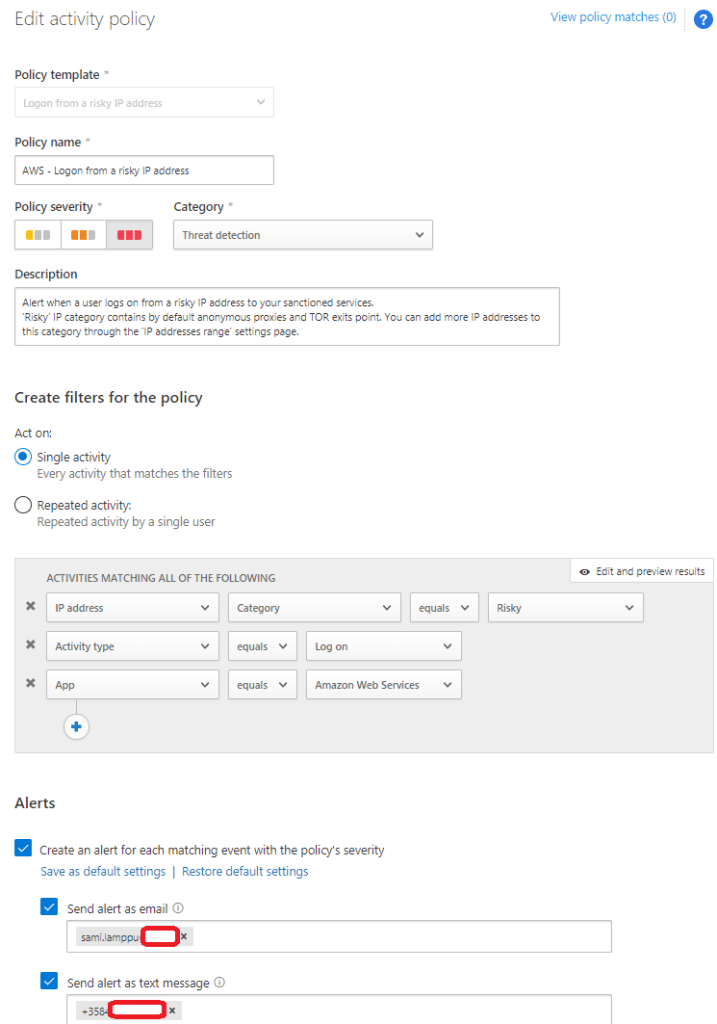
Task: Click View policy matches link
Action: pyautogui.click(x=613, y=17)
